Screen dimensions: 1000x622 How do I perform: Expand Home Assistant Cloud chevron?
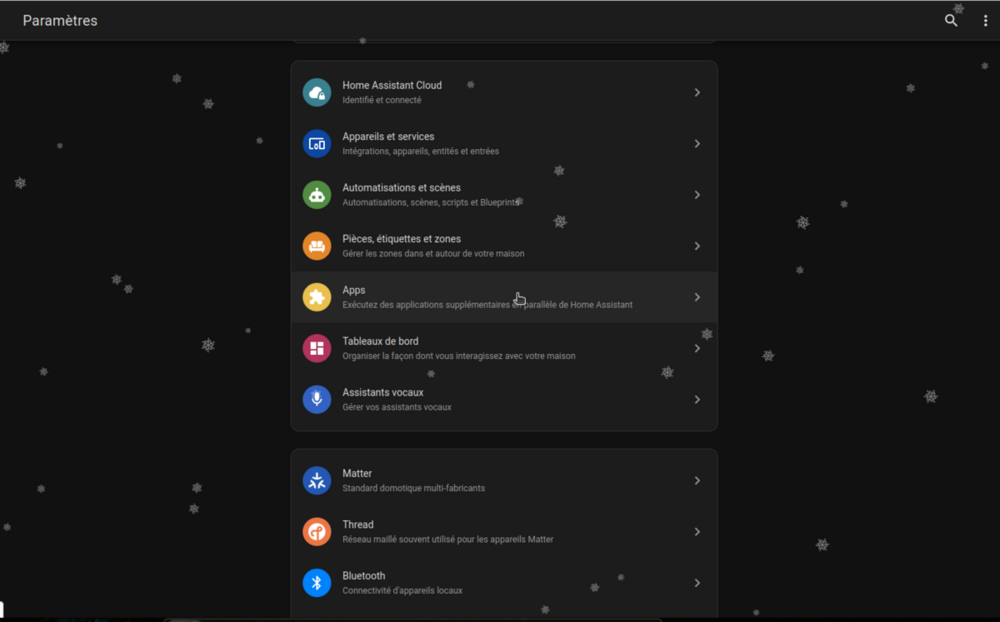(x=697, y=93)
